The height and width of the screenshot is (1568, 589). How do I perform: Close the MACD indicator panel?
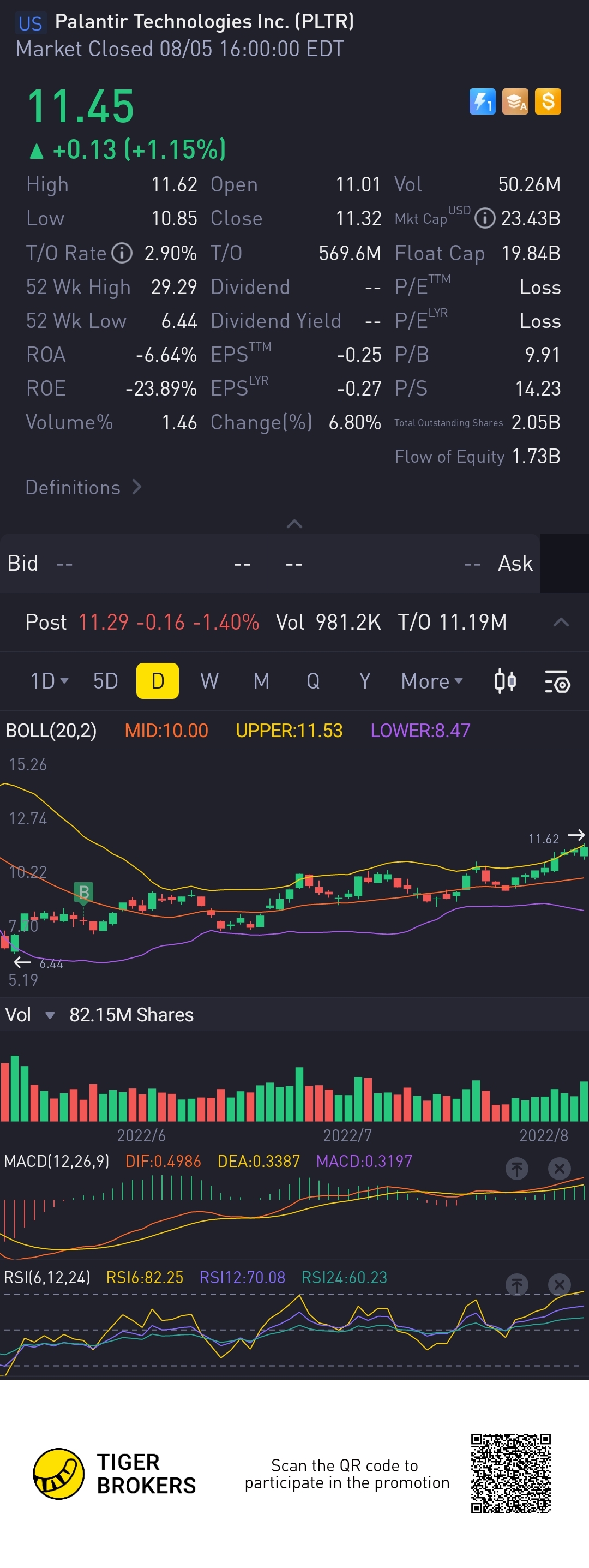558,1168
